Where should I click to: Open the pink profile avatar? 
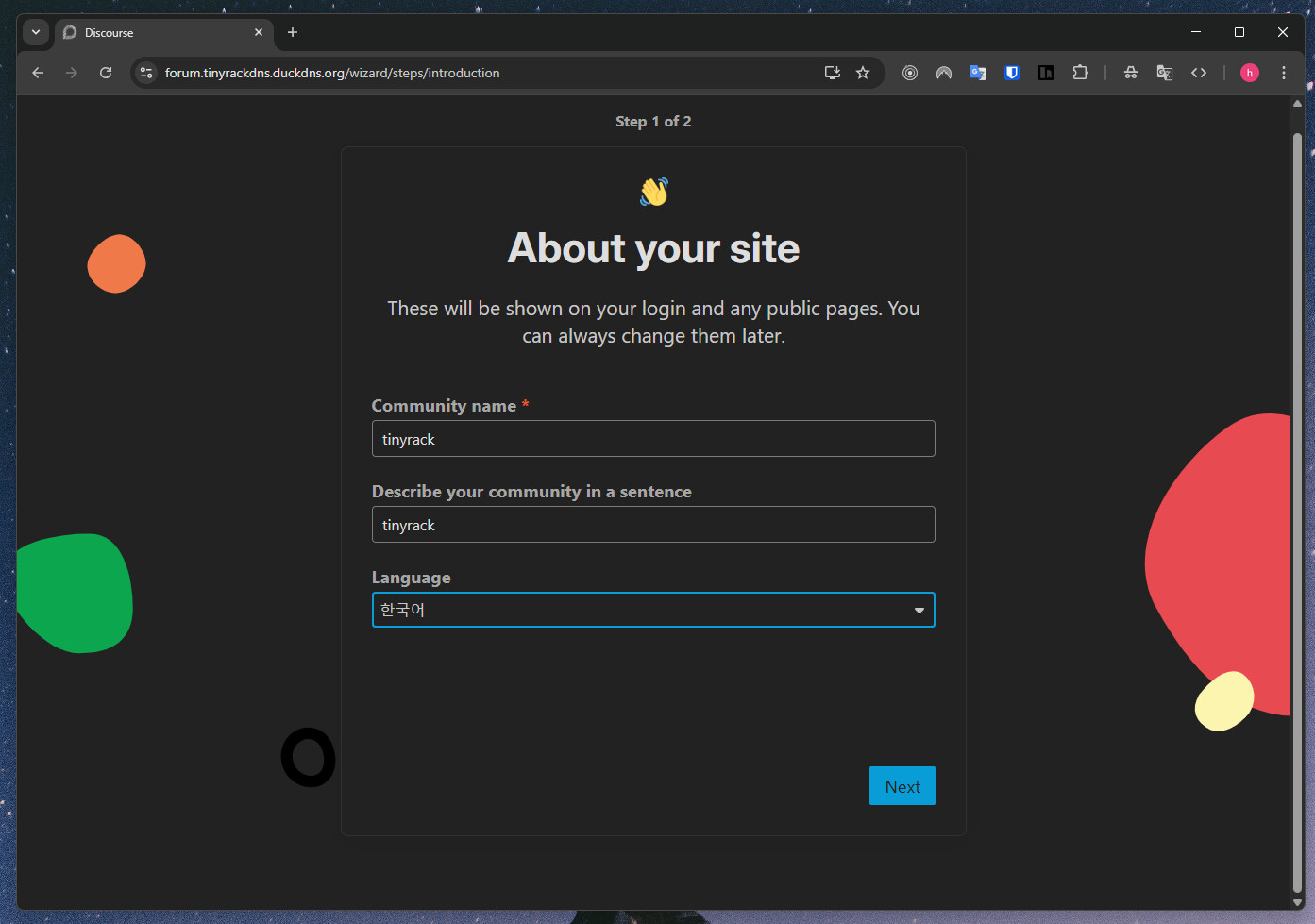1250,73
